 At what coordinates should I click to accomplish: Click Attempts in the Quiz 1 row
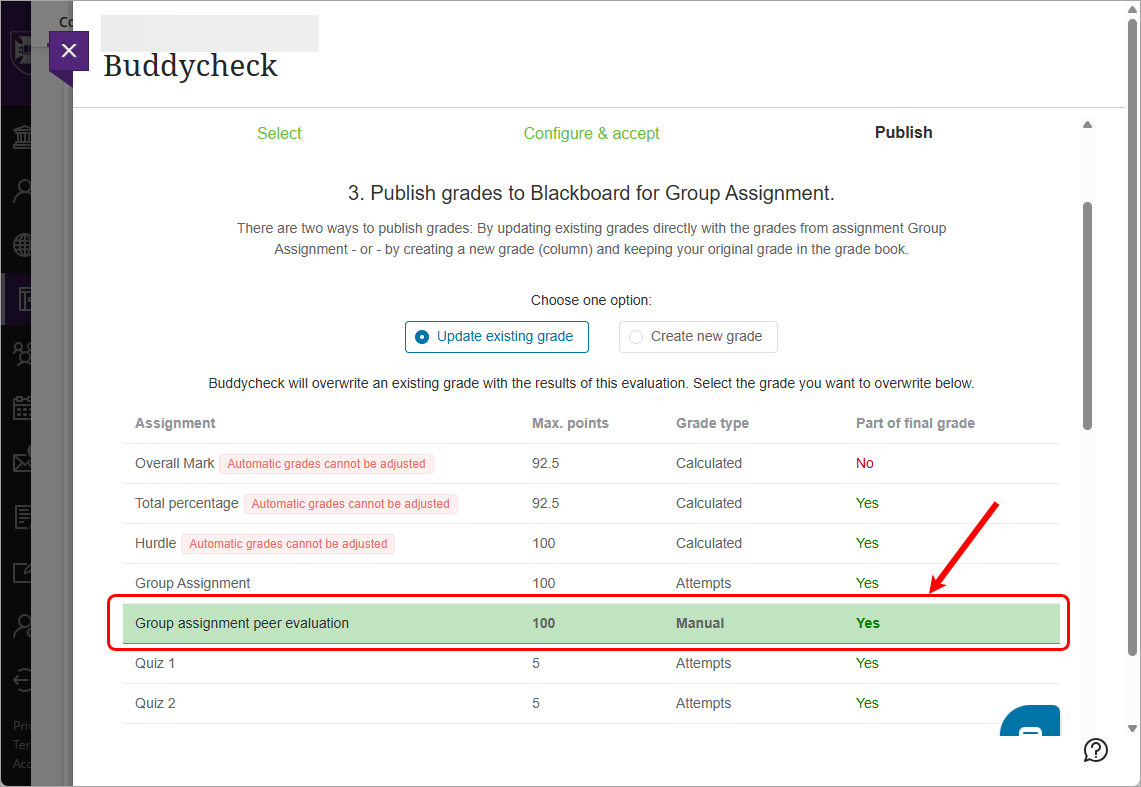pyautogui.click(x=703, y=663)
